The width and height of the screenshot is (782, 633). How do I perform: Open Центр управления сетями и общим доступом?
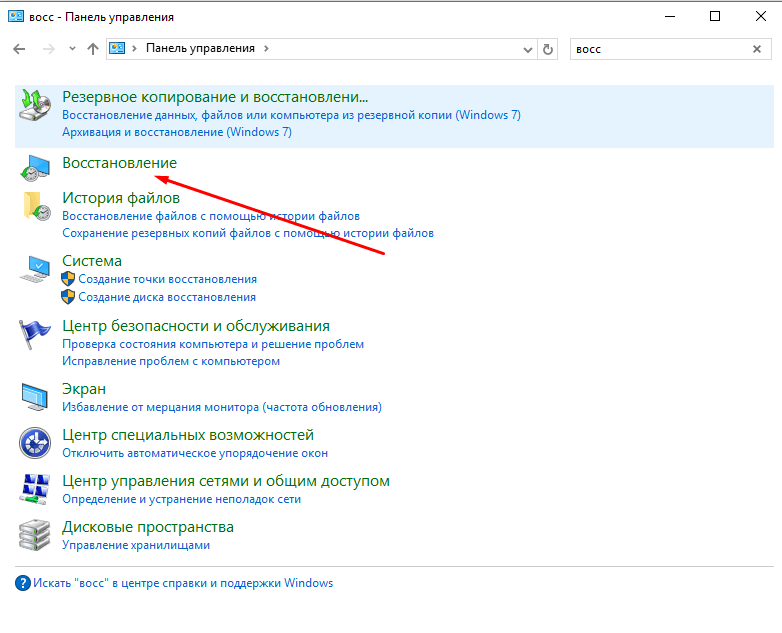click(226, 481)
